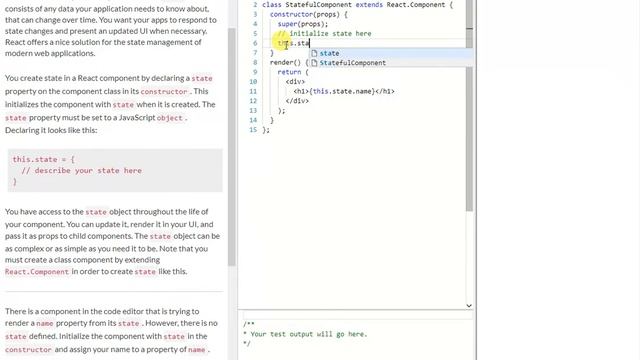The image size is (640, 360).
Task: Click the 'super(props);' line in editor
Action: pos(302,24)
